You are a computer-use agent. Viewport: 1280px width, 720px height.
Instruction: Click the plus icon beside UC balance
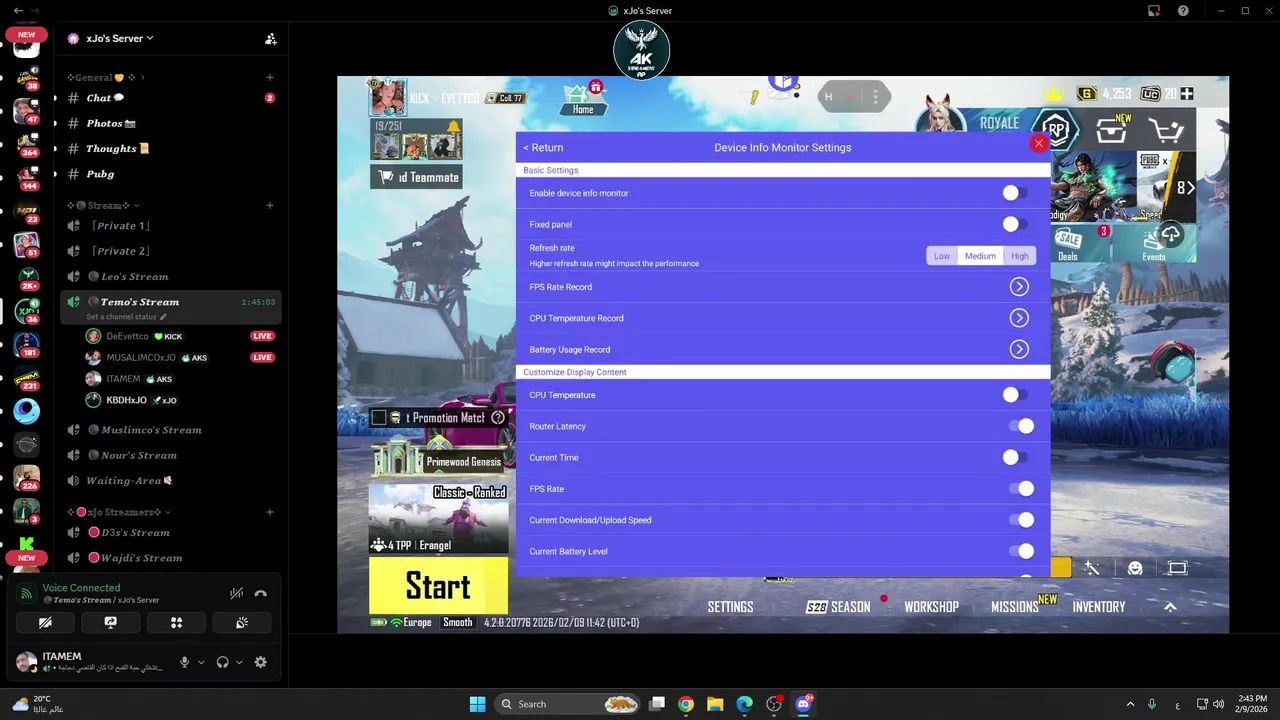pos(1187,94)
